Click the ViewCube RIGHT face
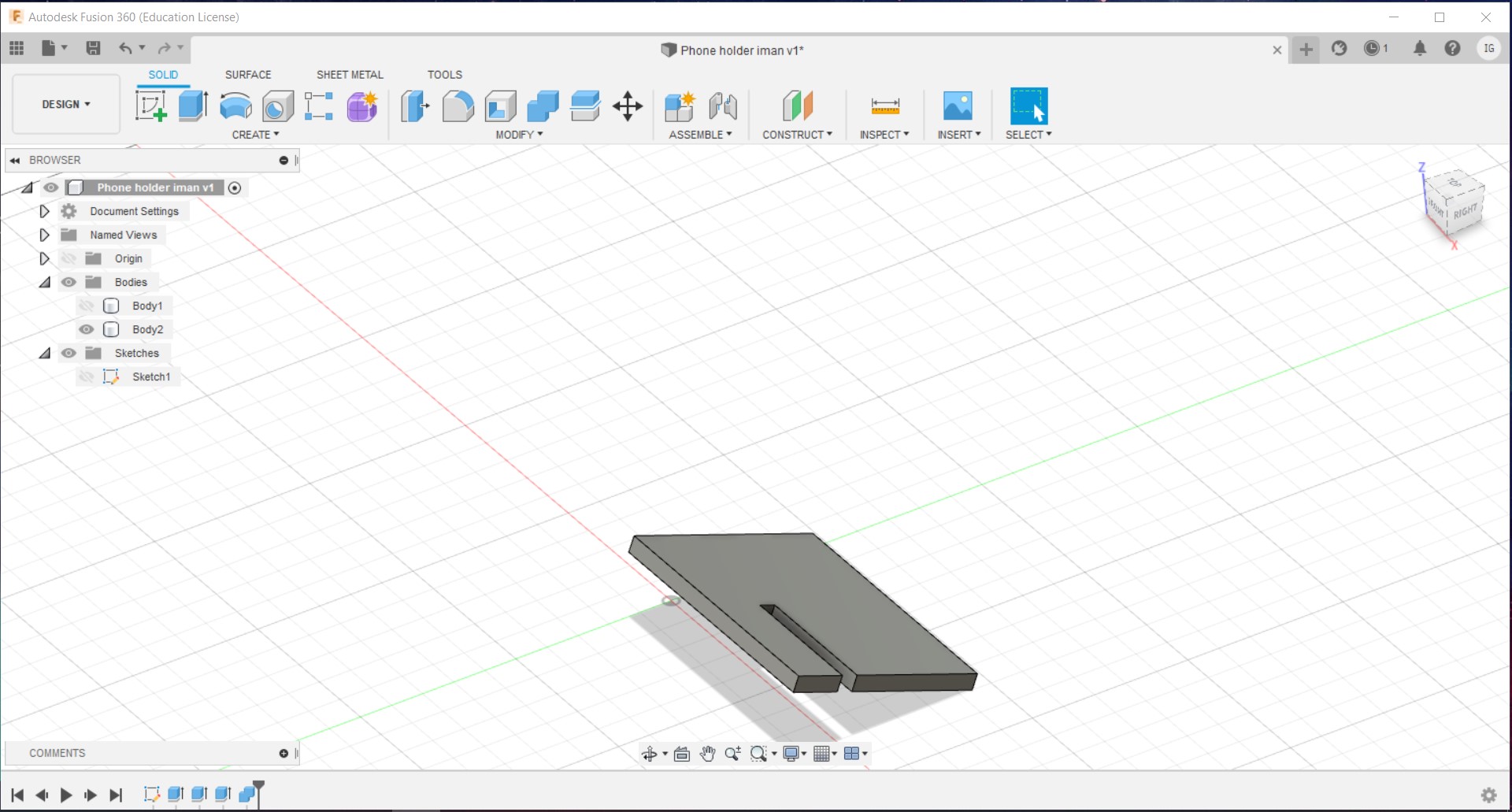 [1466, 213]
